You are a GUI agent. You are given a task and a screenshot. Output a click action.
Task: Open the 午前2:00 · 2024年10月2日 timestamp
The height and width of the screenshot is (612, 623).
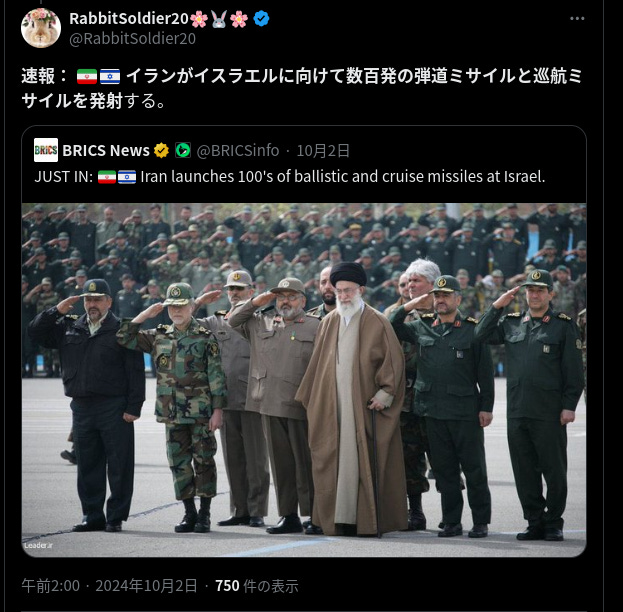point(109,586)
